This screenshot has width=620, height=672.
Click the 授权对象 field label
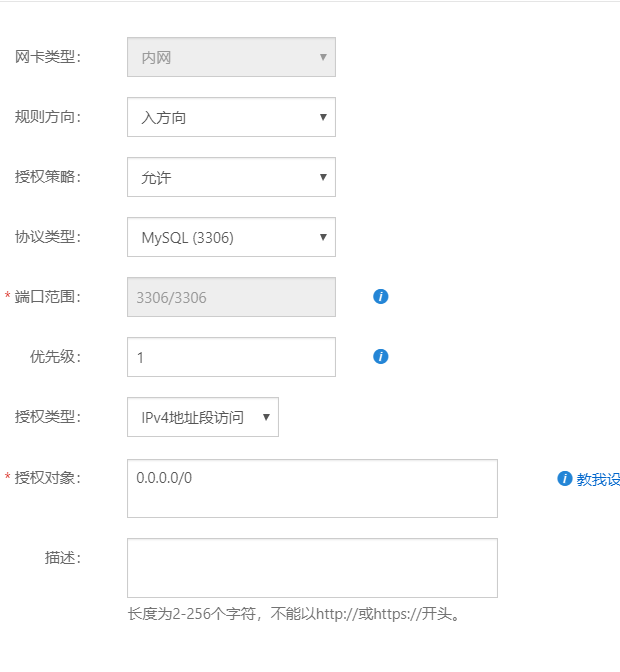click(48, 477)
